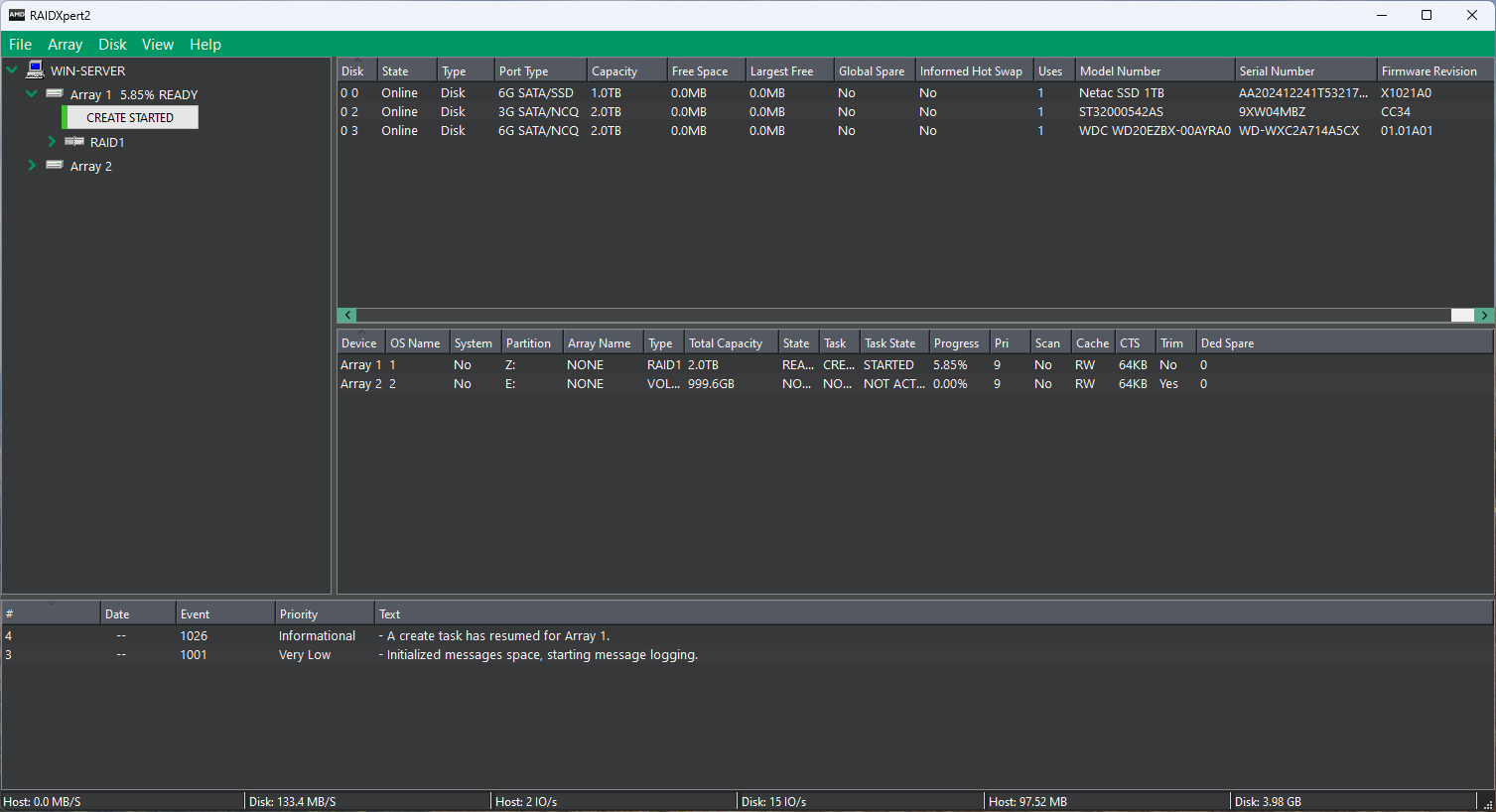The image size is (1496, 812).
Task: Click the Array 2 drive icon
Action: click(56, 165)
